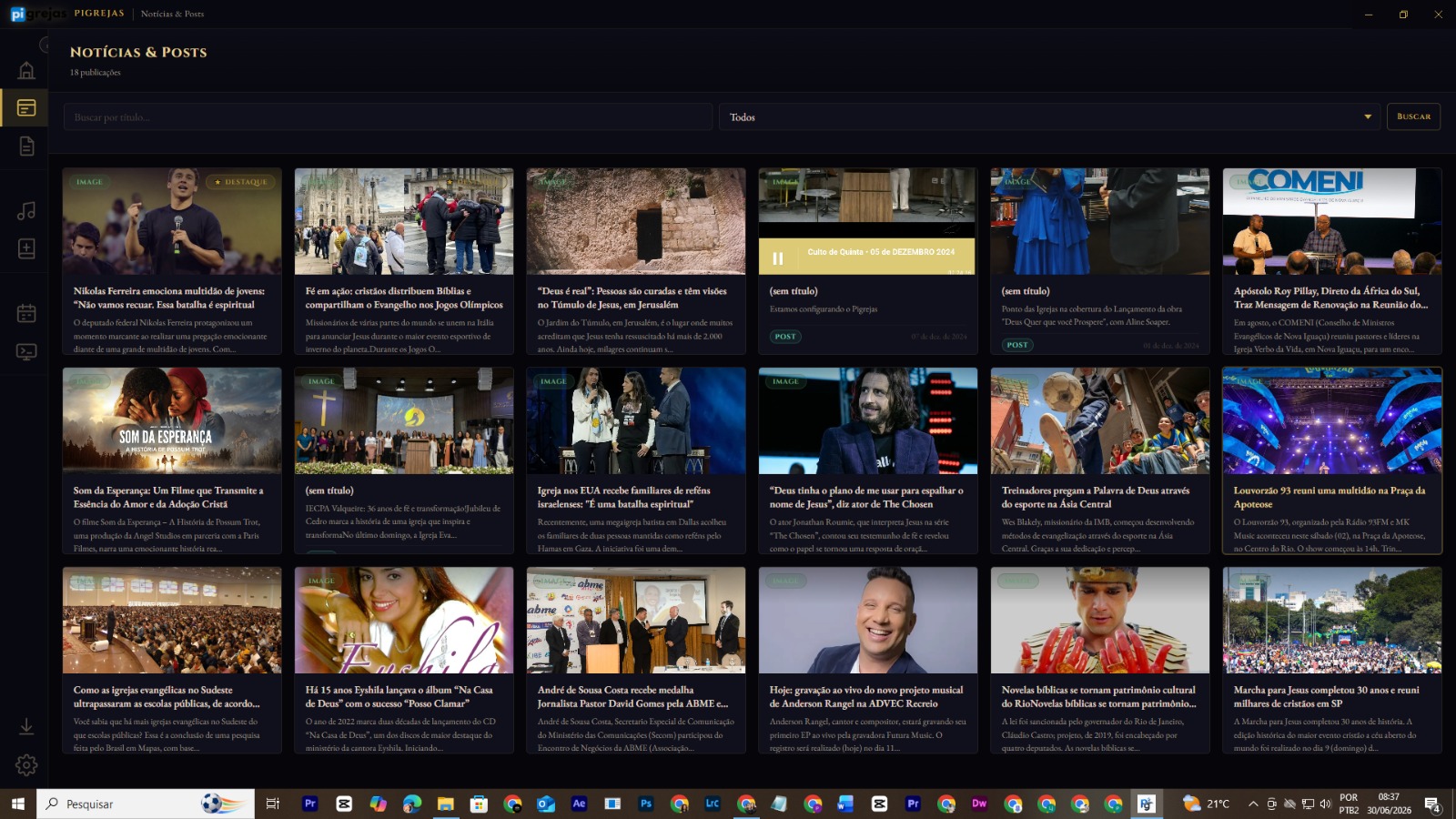This screenshot has width=1456, height=819.
Task: Open the Nikolas Ferreira news card thumbnail
Action: pos(172,221)
